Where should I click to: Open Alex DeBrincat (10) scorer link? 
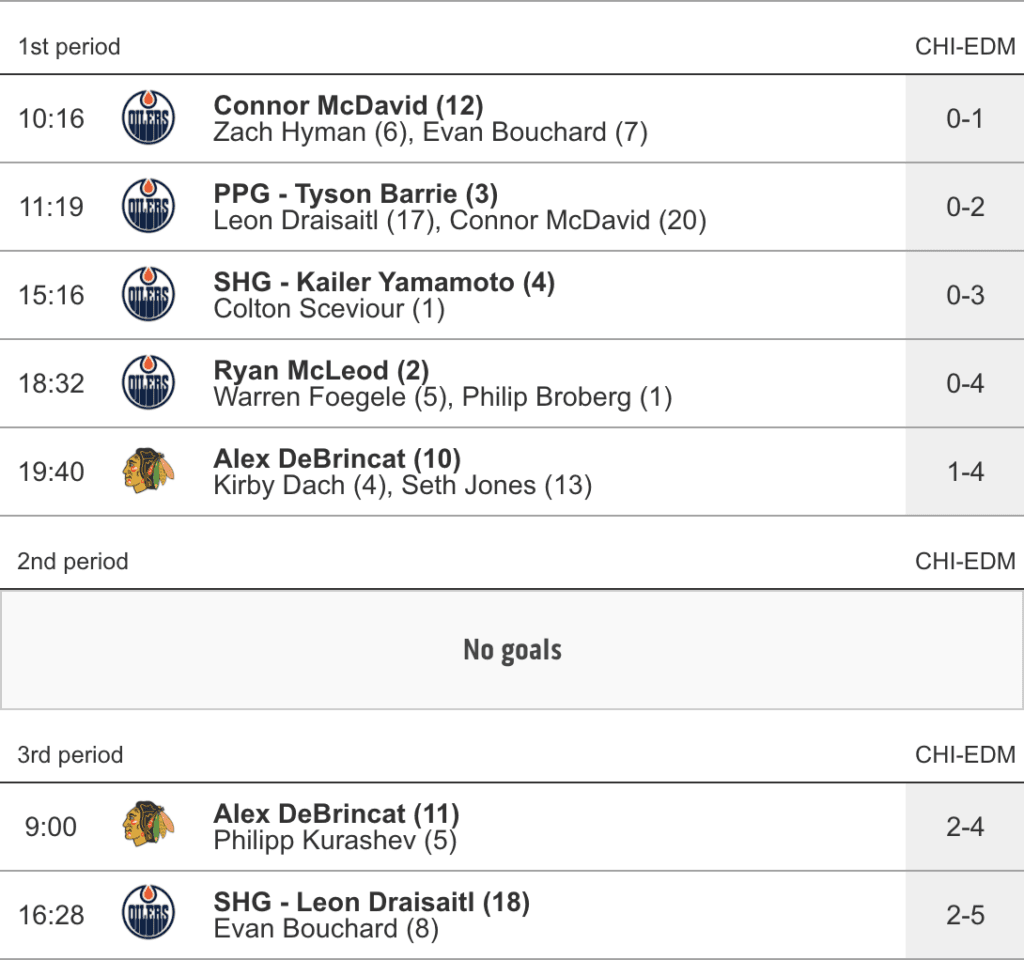point(337,458)
